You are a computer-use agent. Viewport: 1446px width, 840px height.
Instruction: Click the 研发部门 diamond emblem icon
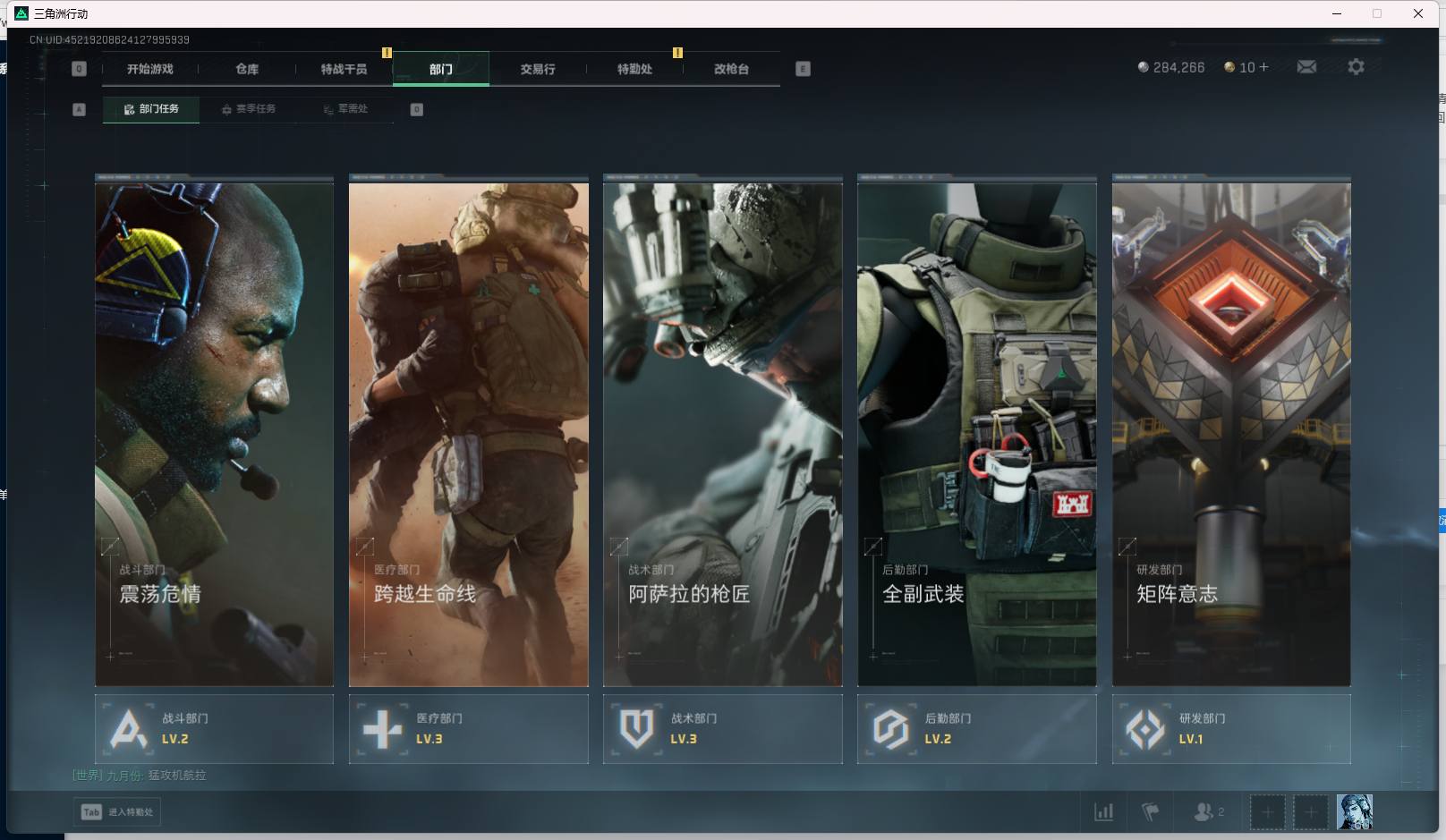(1145, 729)
